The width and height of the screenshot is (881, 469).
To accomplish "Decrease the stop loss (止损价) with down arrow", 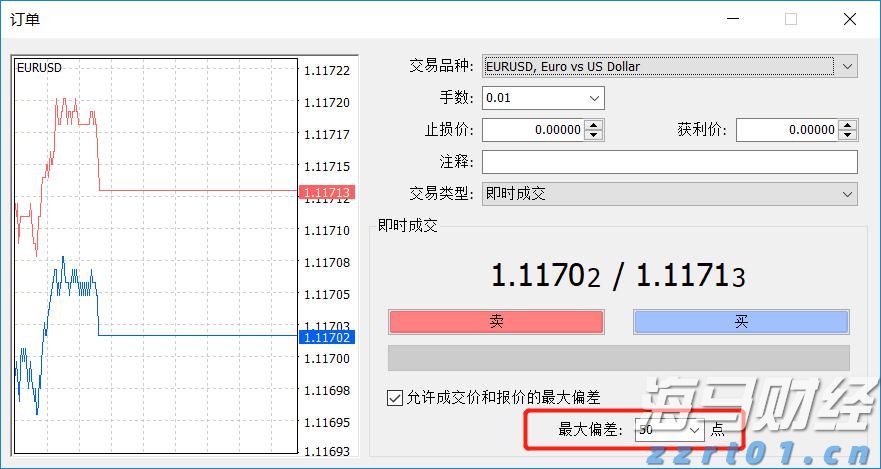I will pyautogui.click(x=594, y=135).
